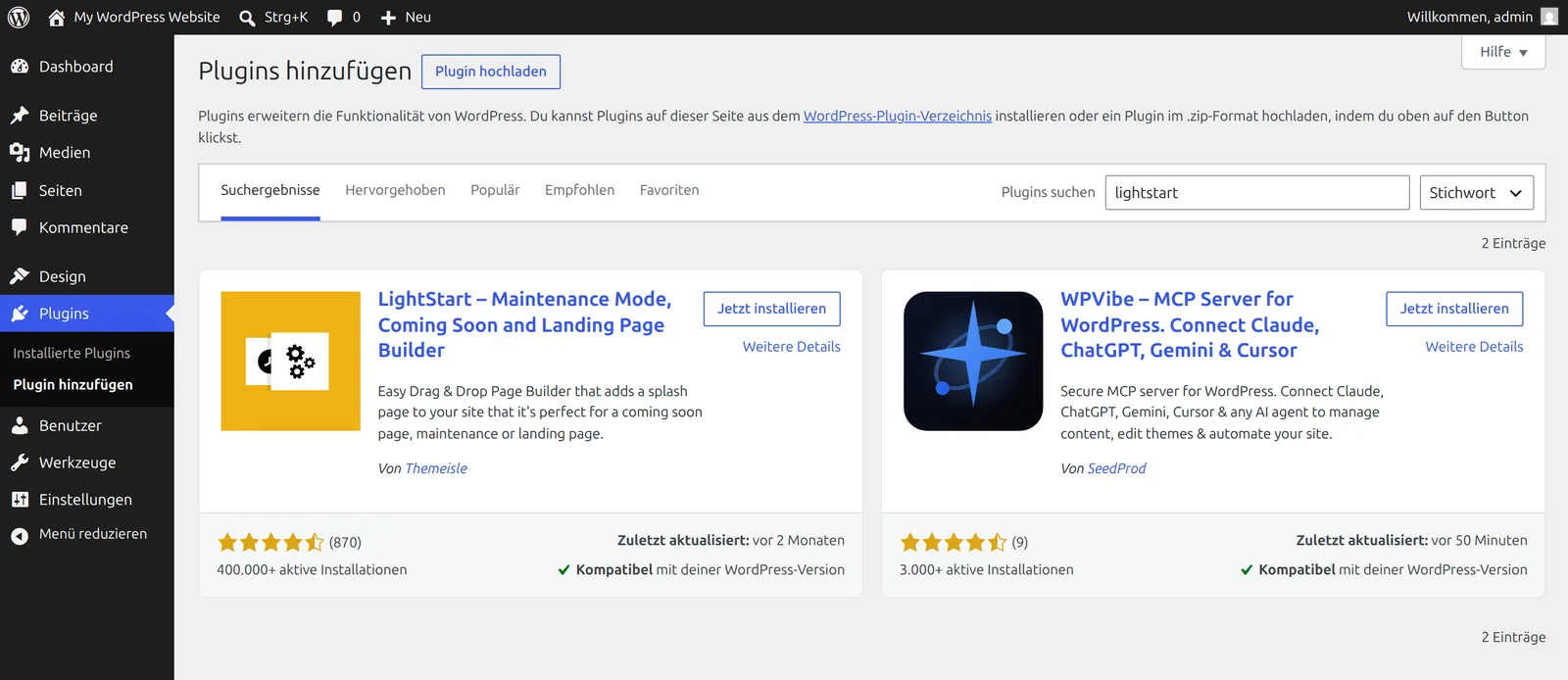Screen dimensions: 1568x680
Task: Click the Plugins plug icon
Action: click(x=20, y=314)
